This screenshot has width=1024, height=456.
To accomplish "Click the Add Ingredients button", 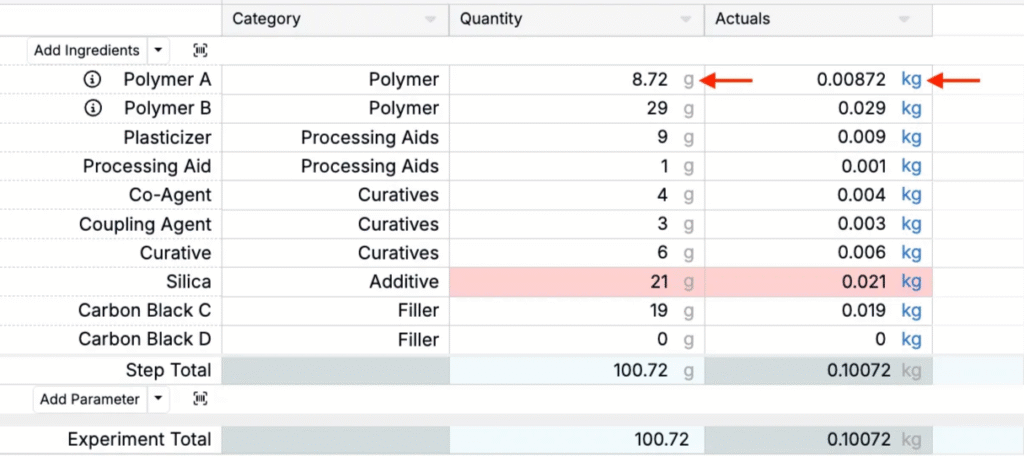I will pos(86,50).
